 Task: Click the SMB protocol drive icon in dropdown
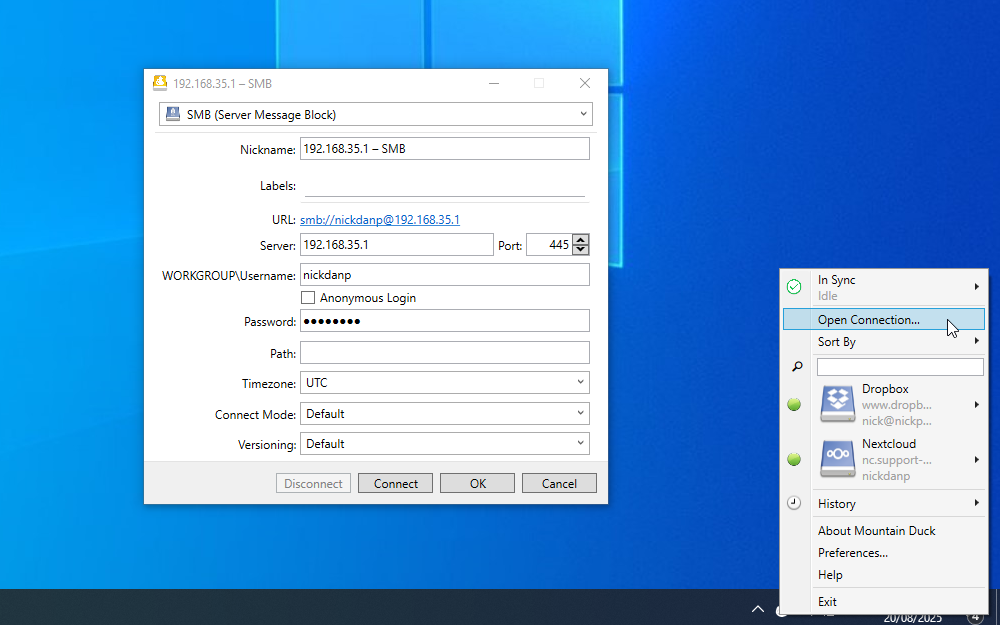(173, 114)
